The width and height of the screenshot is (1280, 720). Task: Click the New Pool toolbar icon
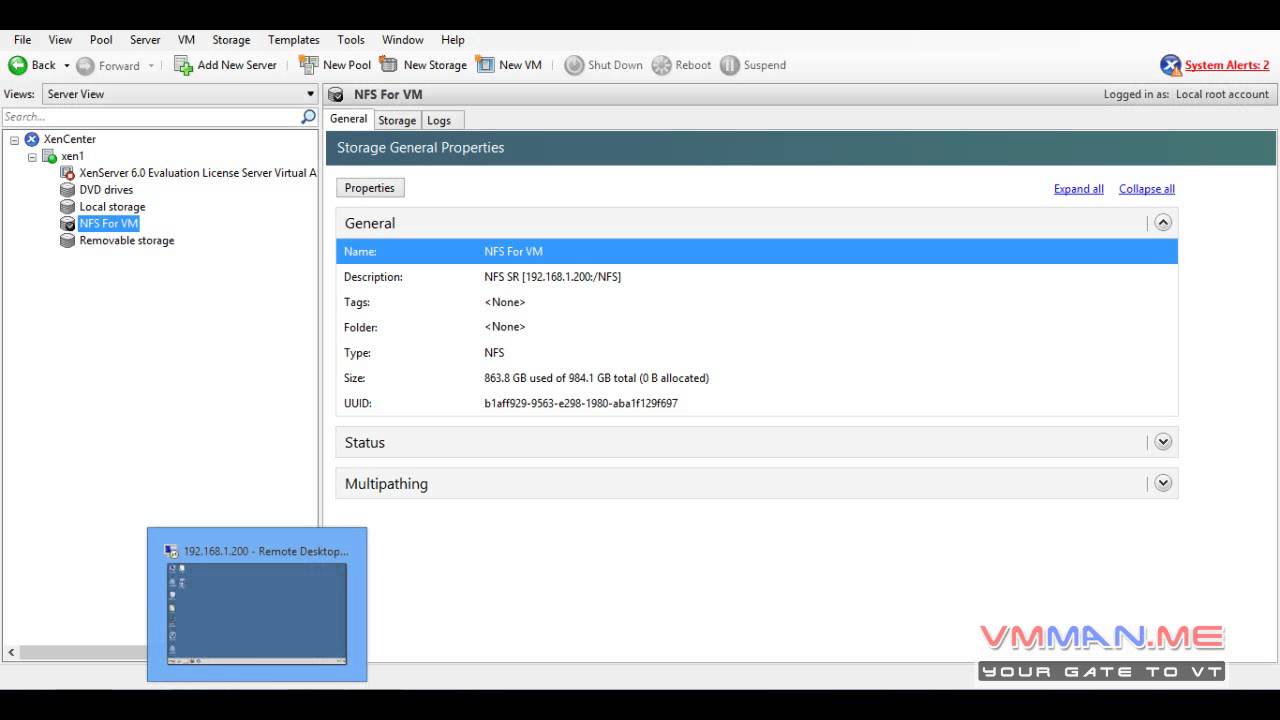click(309, 65)
